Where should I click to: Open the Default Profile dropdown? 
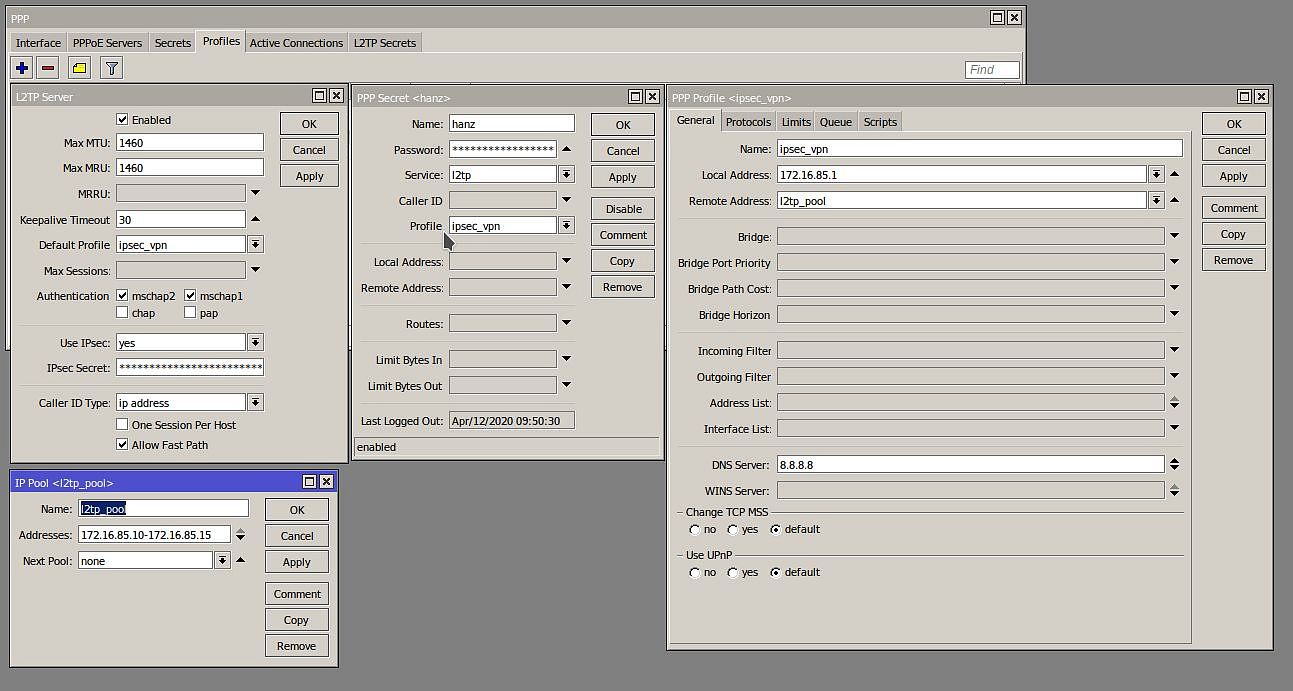(255, 245)
